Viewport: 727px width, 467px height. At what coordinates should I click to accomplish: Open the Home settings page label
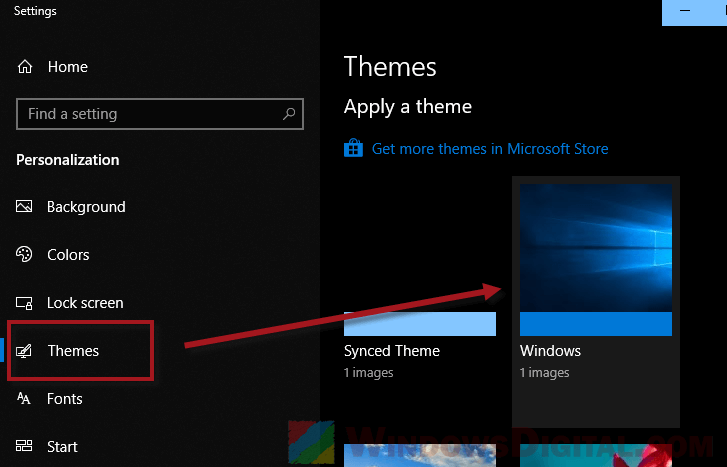(68, 67)
